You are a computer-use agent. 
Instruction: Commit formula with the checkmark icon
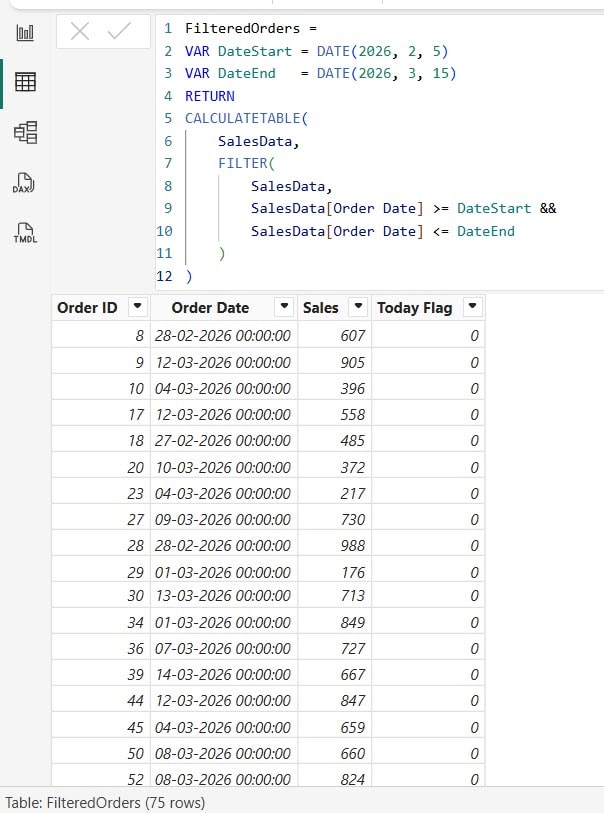point(119,31)
